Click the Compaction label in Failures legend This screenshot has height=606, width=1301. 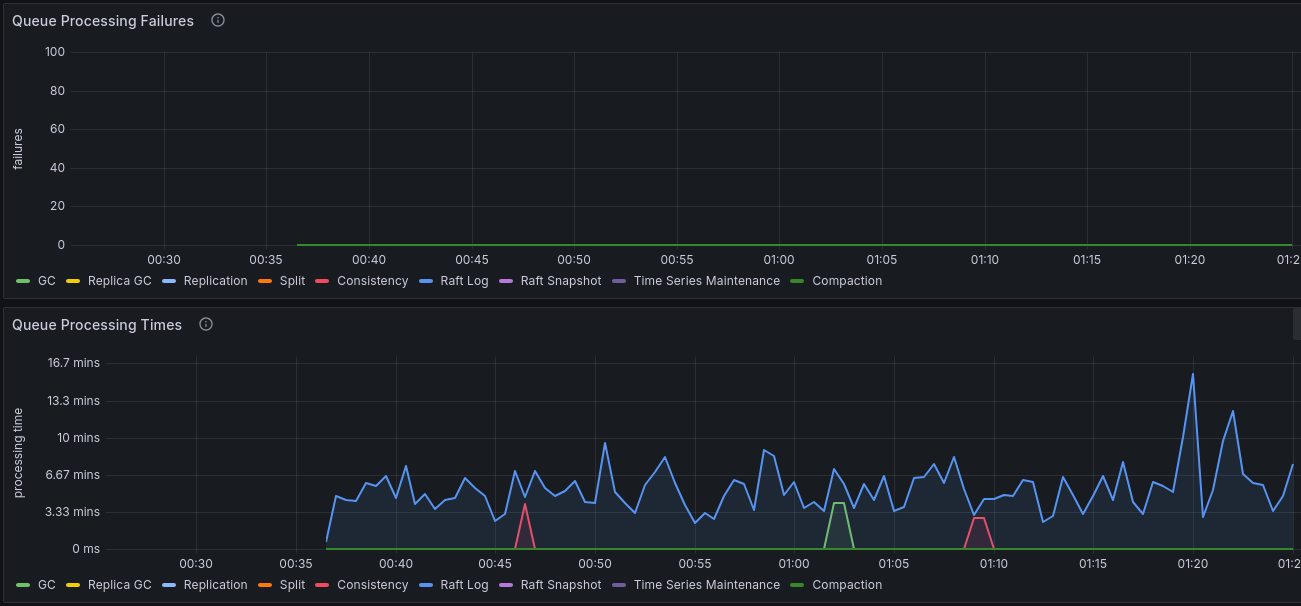847,281
